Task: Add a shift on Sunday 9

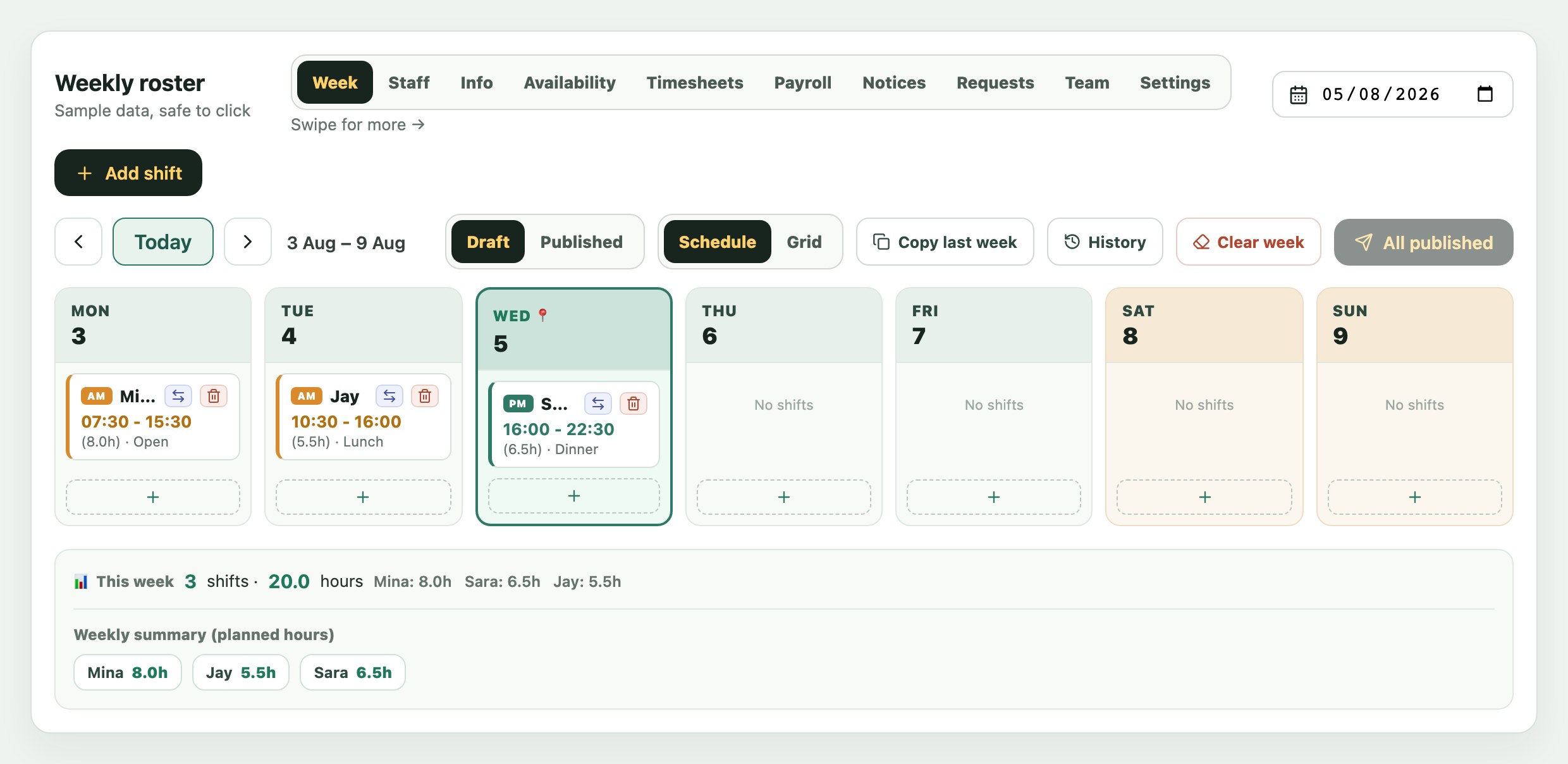Action: tap(1415, 497)
